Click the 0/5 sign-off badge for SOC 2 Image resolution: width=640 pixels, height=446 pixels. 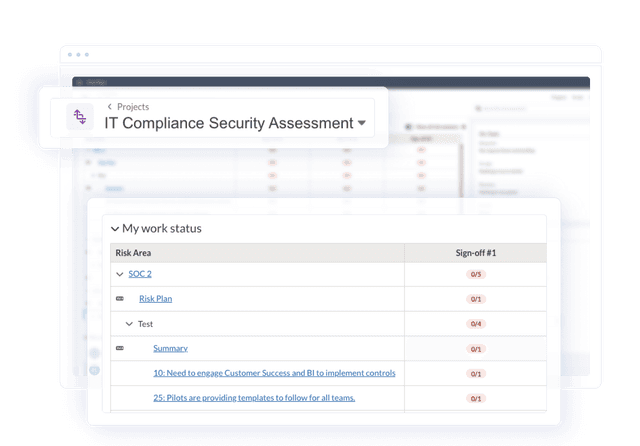476,274
